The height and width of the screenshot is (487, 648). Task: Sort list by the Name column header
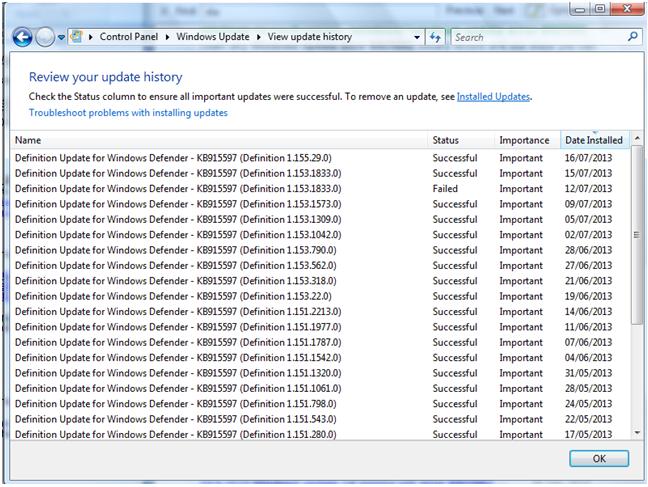point(219,140)
